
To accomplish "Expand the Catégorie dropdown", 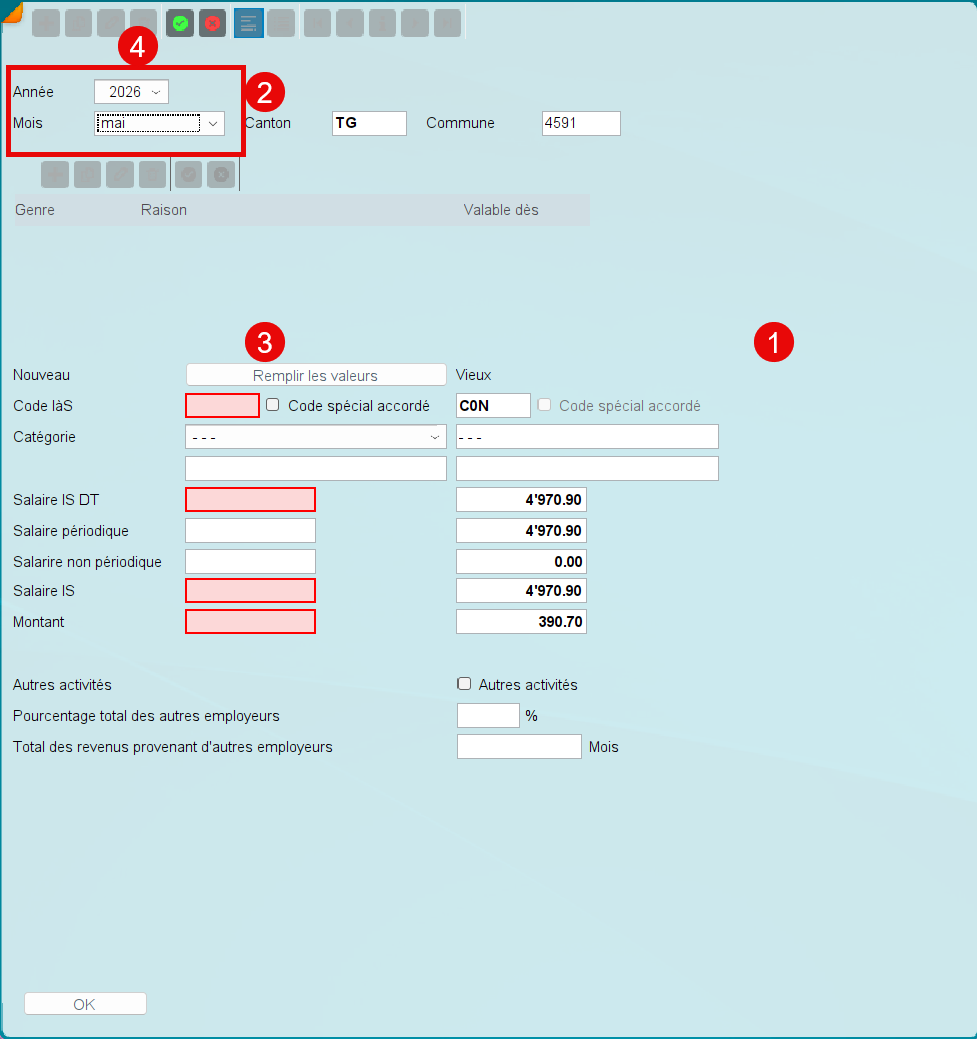I will [x=316, y=437].
